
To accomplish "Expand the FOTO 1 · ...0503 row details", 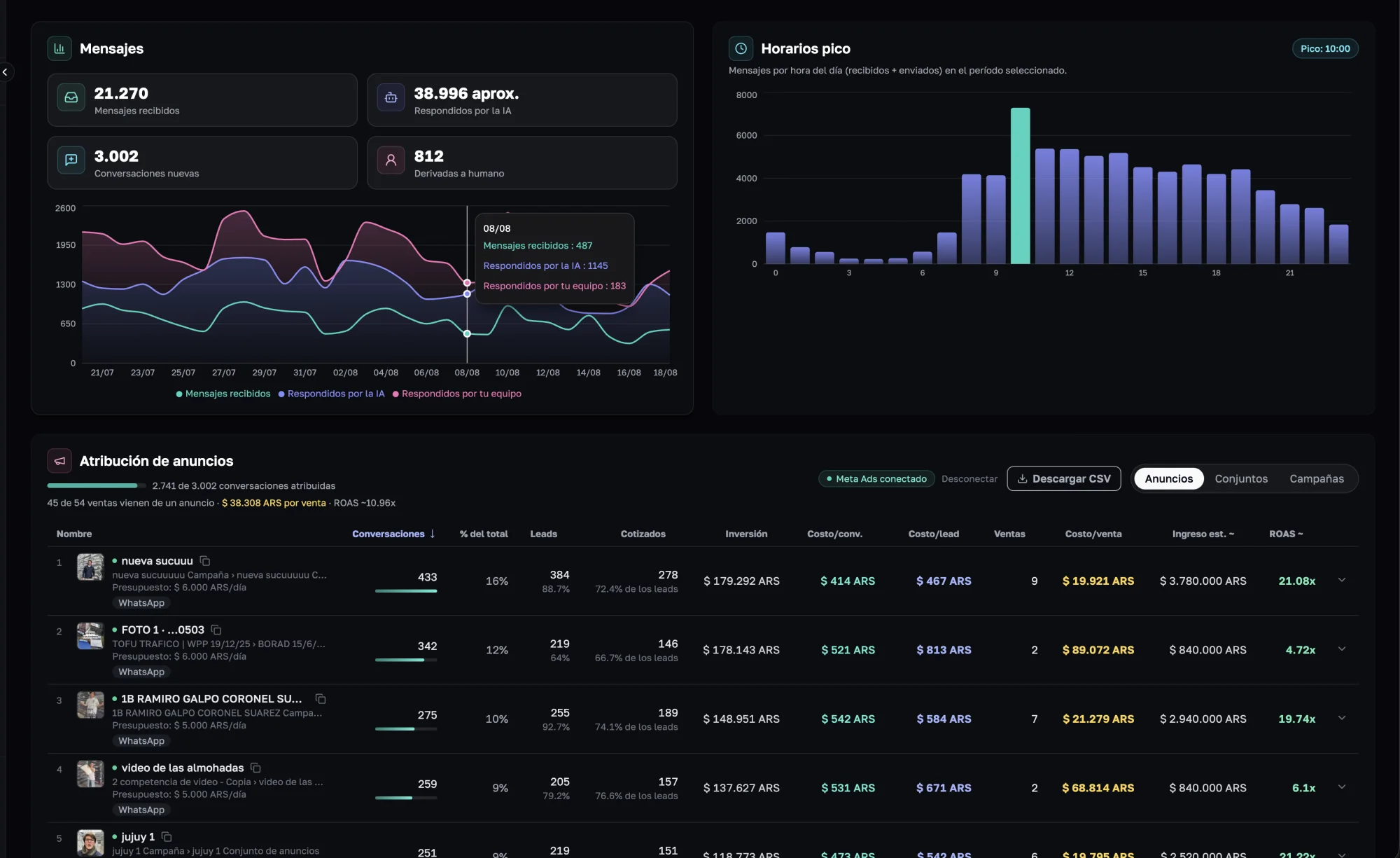I will [1342, 649].
